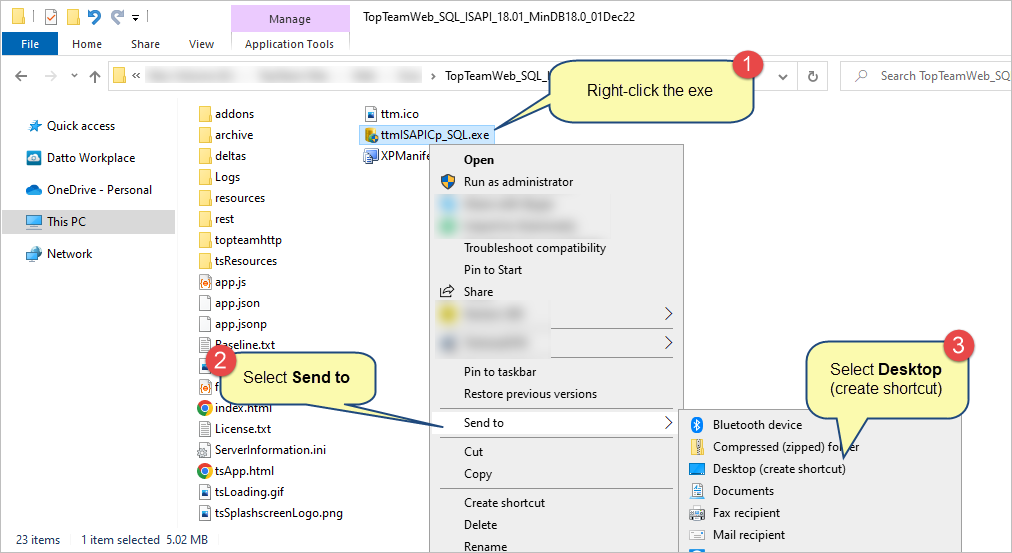Screen dimensions: 1012x553
Task: Switch to the Share ribbon tab
Action: [x=145, y=44]
